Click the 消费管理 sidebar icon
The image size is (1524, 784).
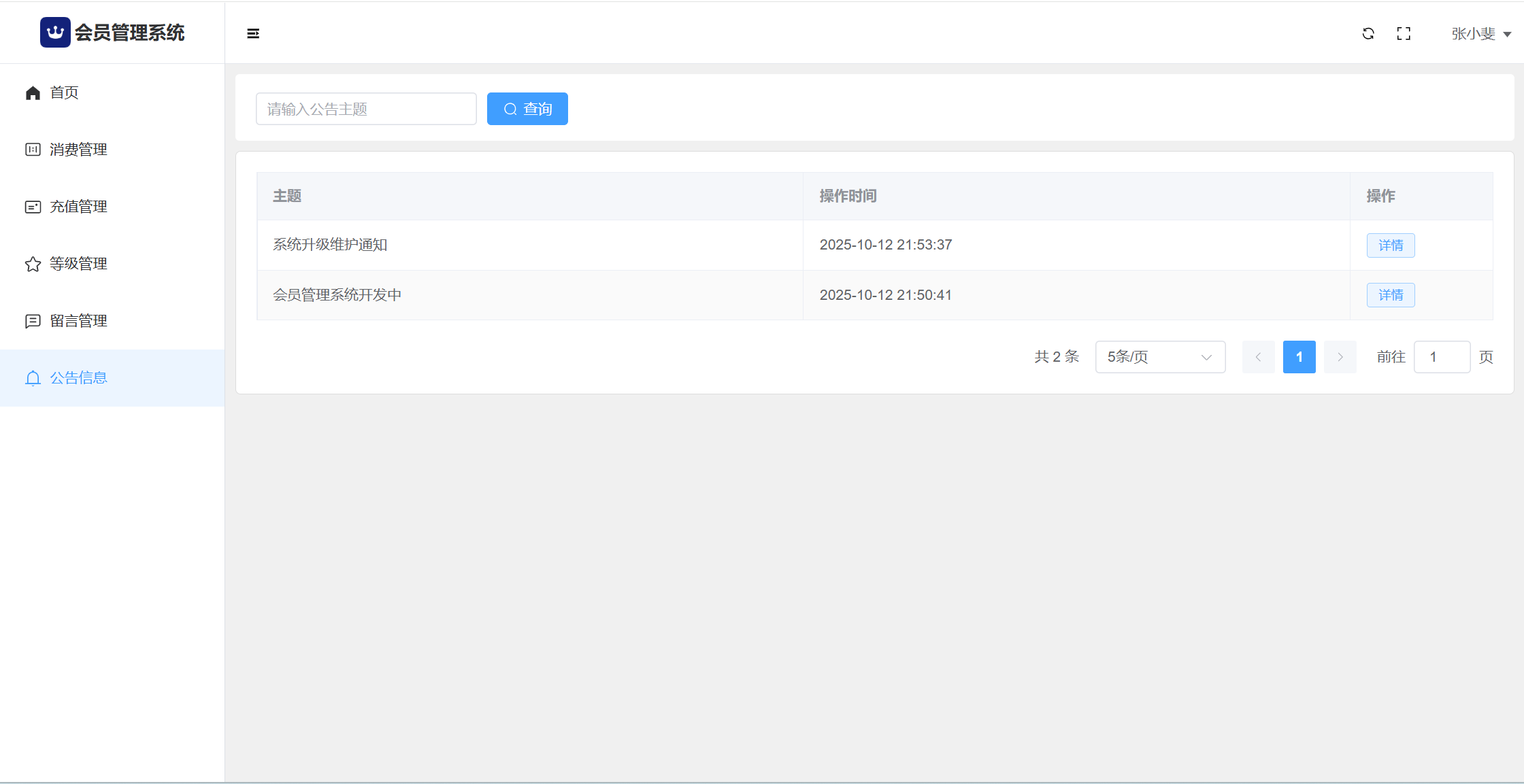(33, 150)
